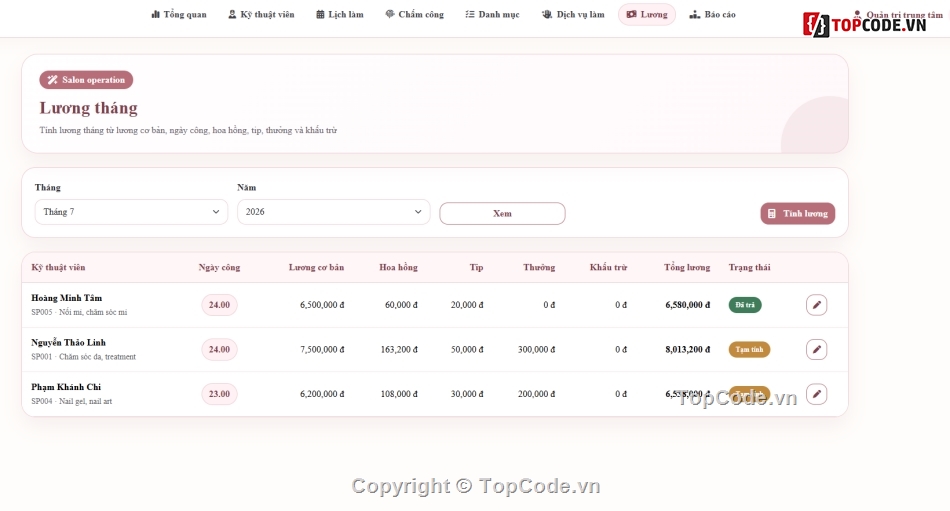The width and height of the screenshot is (950, 511).
Task: Go to the Chấm công menu
Action: pos(414,14)
